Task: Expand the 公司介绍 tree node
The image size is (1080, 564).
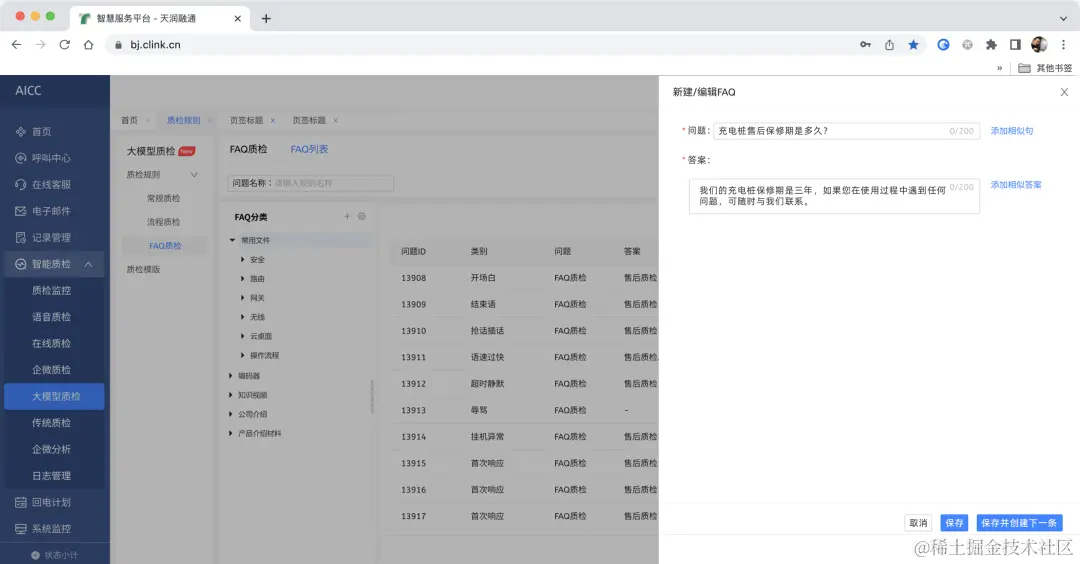Action: (x=231, y=415)
